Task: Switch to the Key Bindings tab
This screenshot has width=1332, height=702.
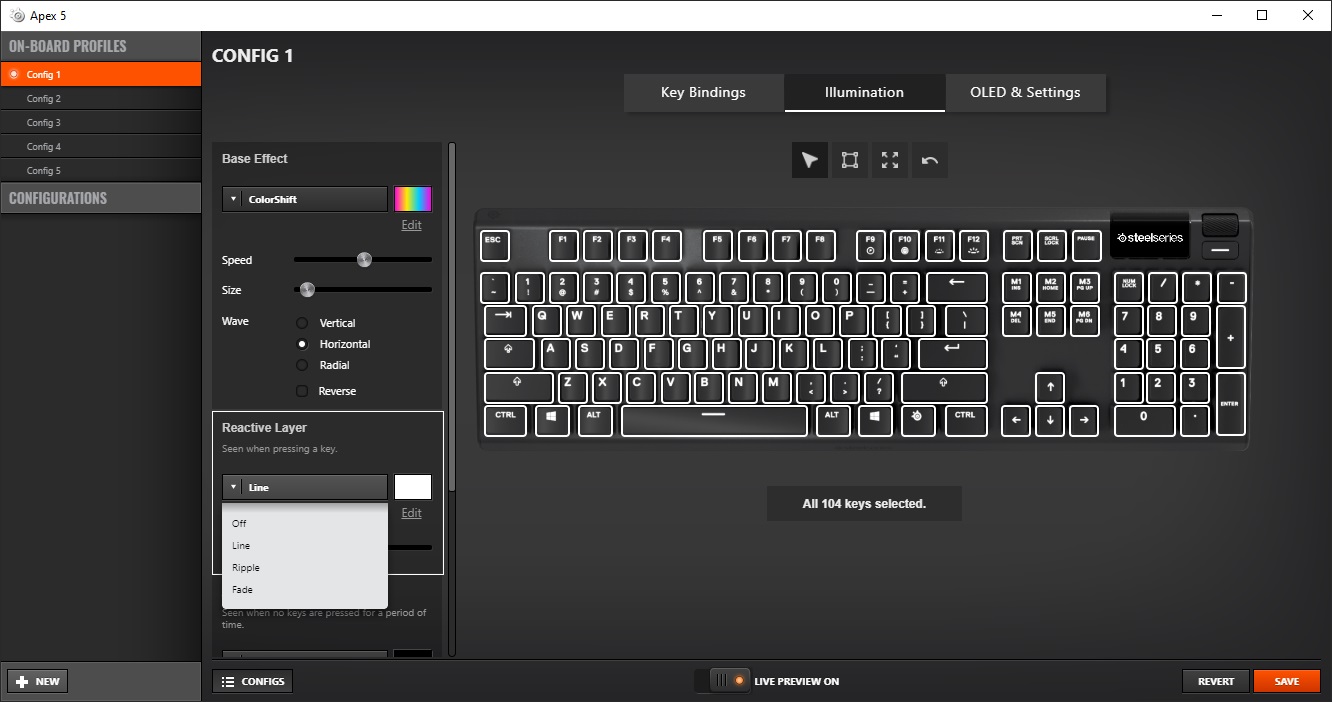Action: click(x=704, y=92)
